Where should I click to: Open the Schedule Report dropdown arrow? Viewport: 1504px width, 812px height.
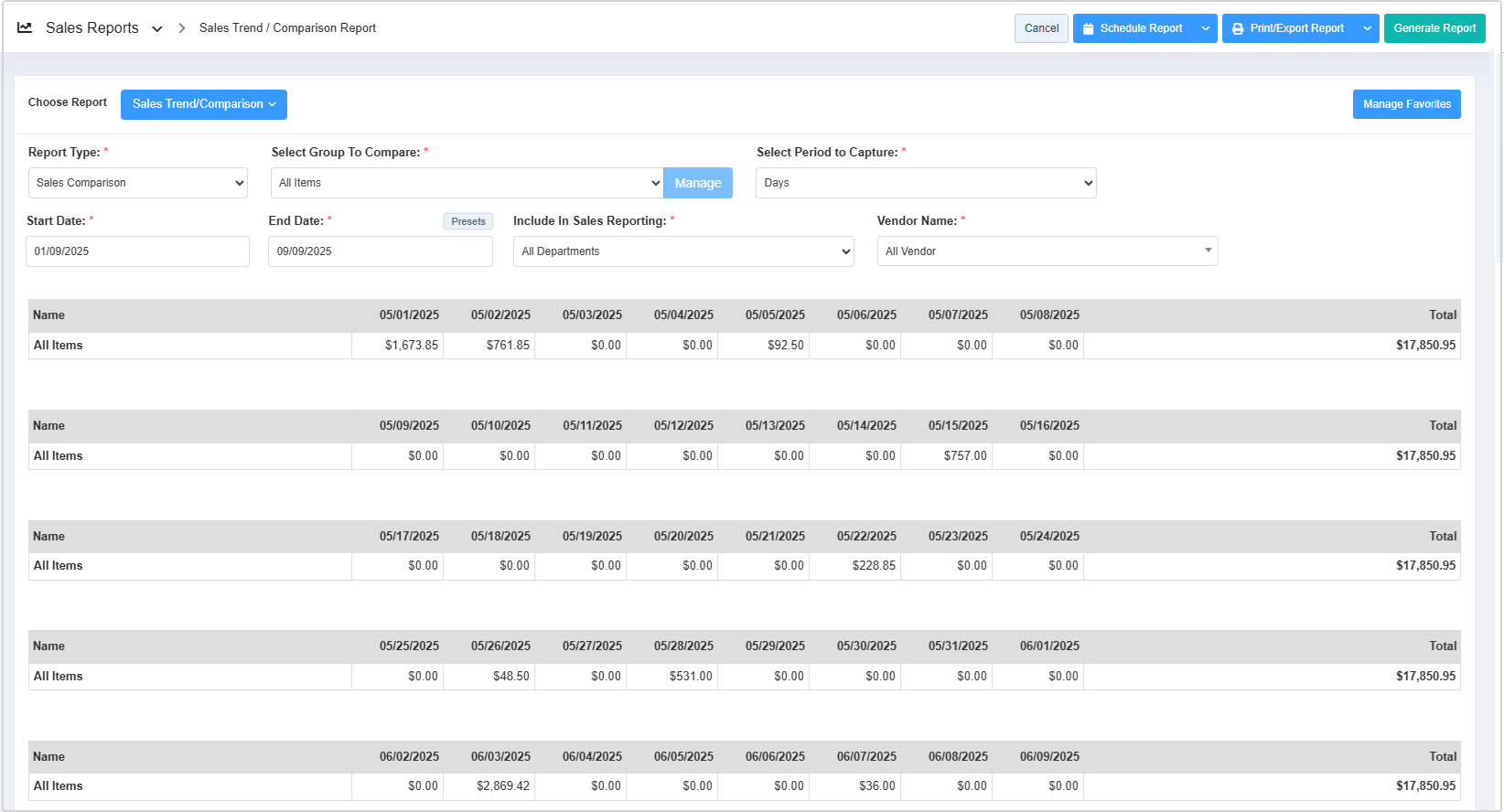[1206, 28]
